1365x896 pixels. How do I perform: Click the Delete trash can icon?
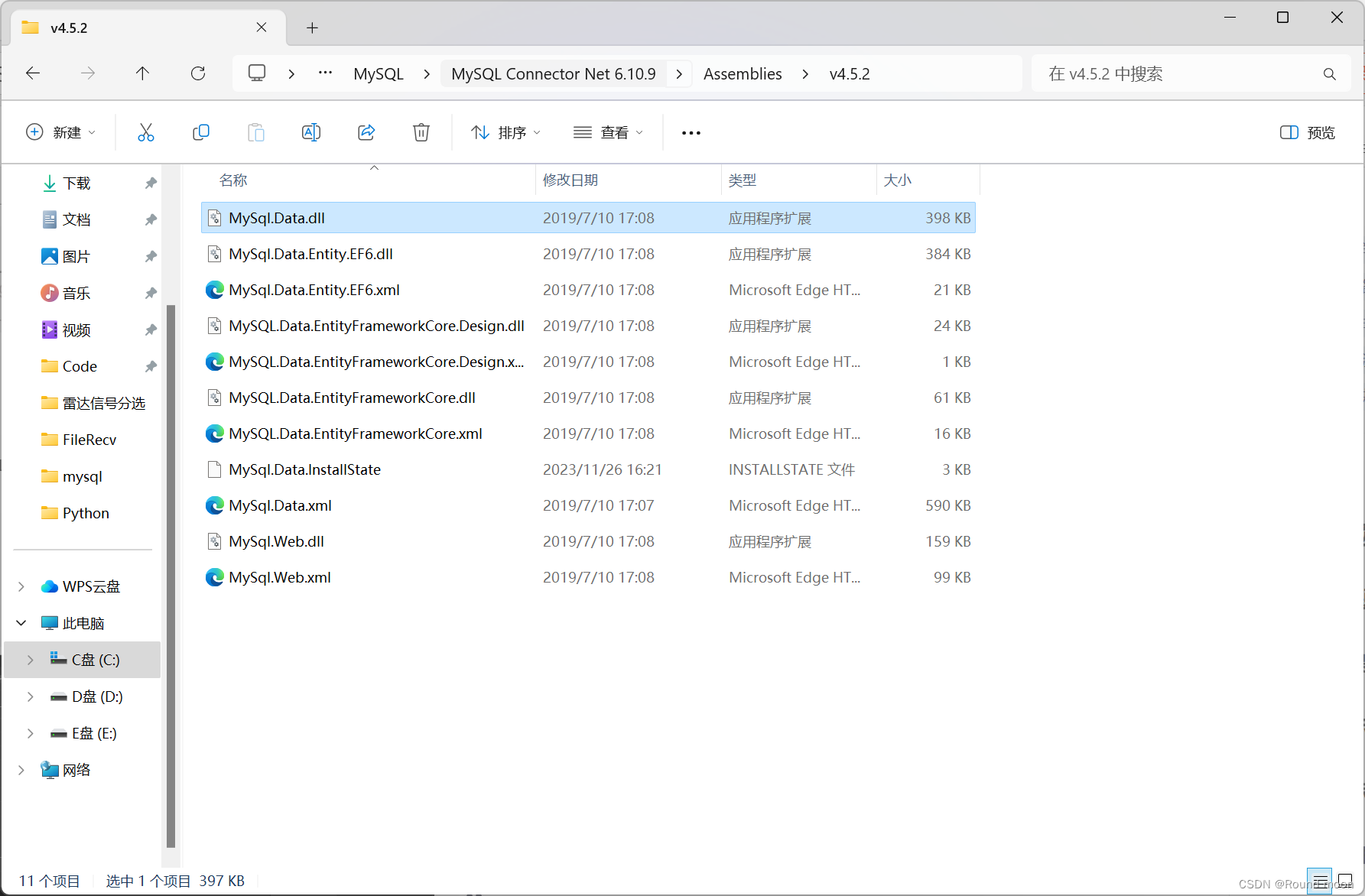(421, 132)
